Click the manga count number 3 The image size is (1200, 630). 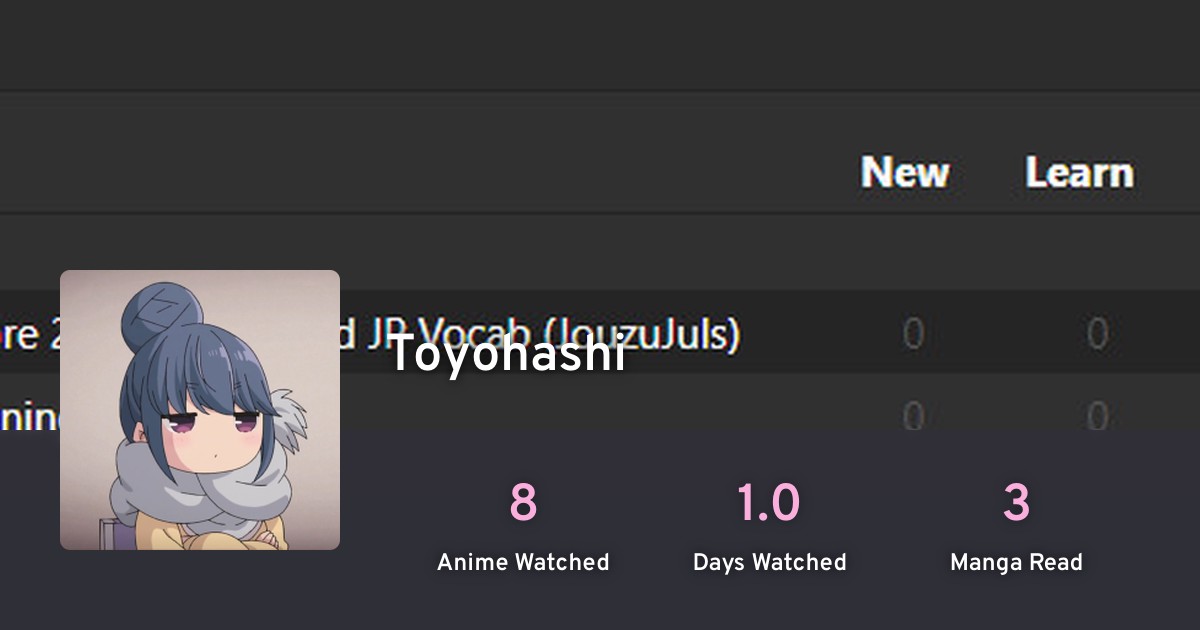coord(1016,503)
